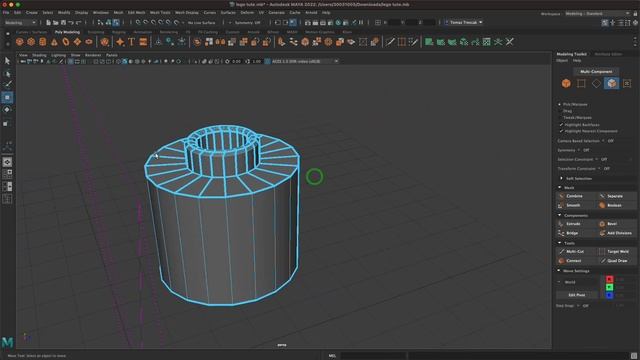This screenshot has height=360, width=640.
Task: Open the viewport Shading menu
Action: pos(39,55)
